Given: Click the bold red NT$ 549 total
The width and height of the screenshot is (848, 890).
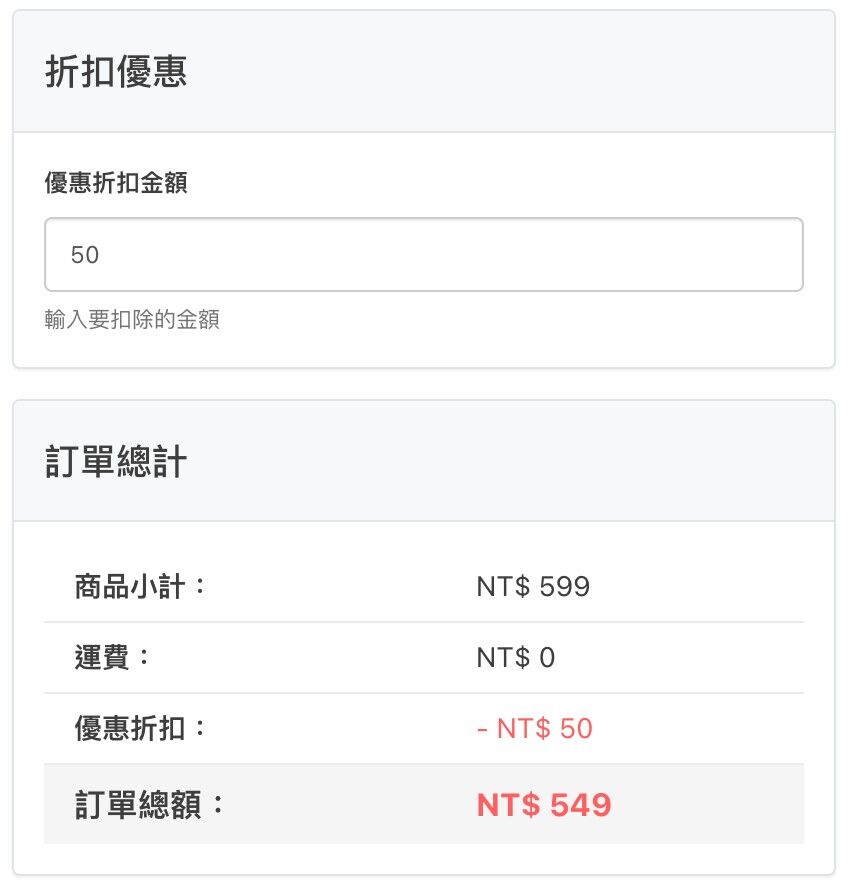Looking at the screenshot, I should click(x=543, y=805).
